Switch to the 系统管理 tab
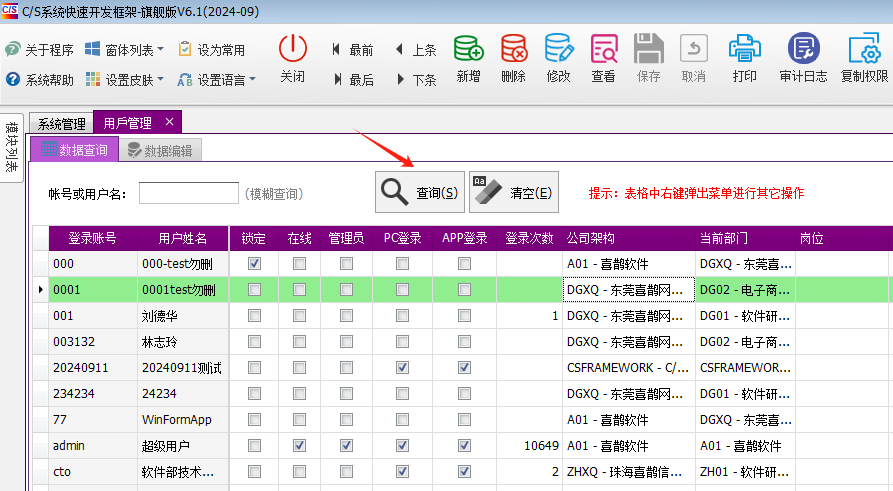 point(62,124)
